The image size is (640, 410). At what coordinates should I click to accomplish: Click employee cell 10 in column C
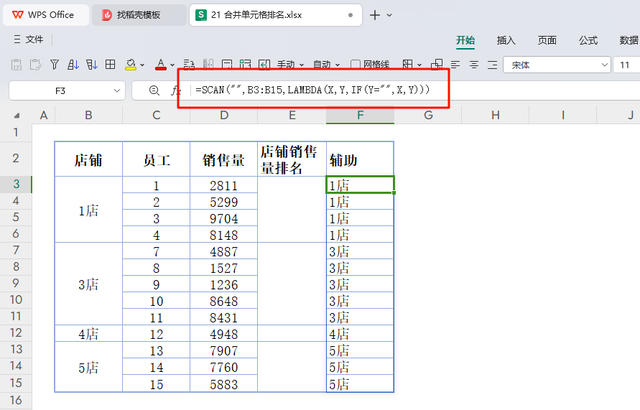[x=156, y=301]
